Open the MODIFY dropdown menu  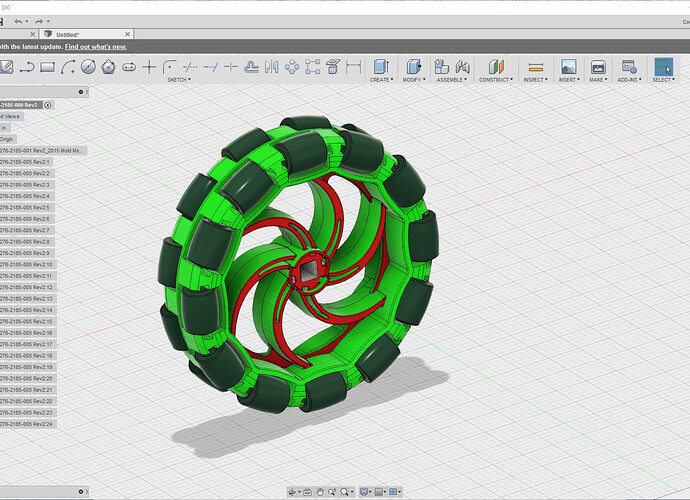coord(414,80)
